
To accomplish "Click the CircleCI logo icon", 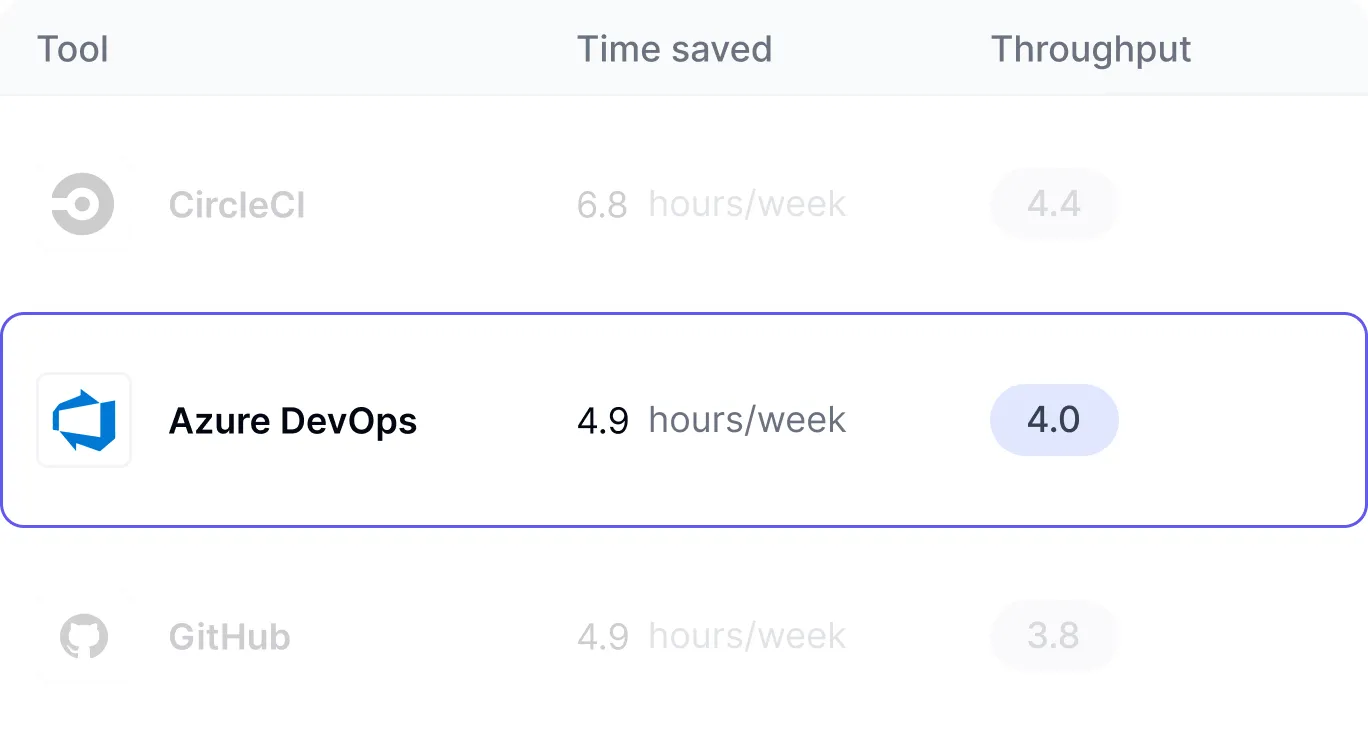I will [x=84, y=204].
